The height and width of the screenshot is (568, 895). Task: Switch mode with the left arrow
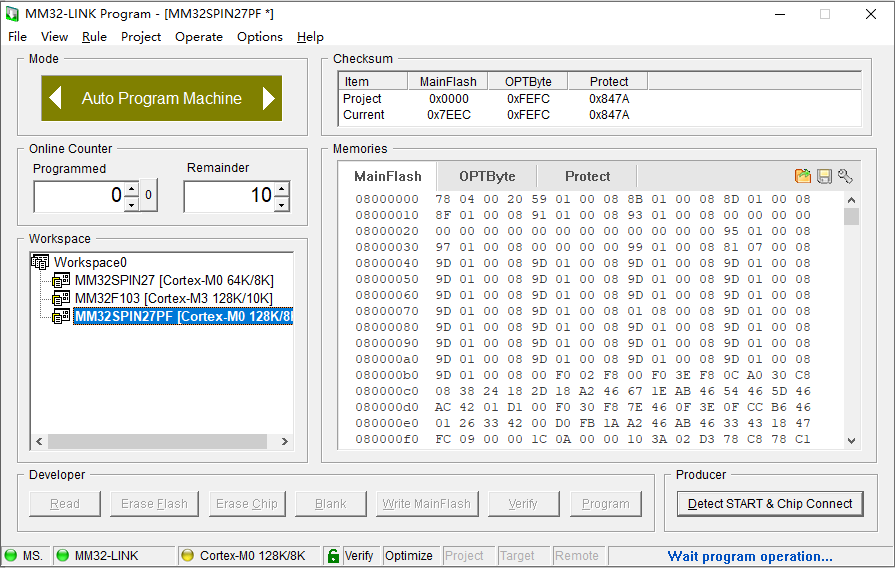pos(55,98)
